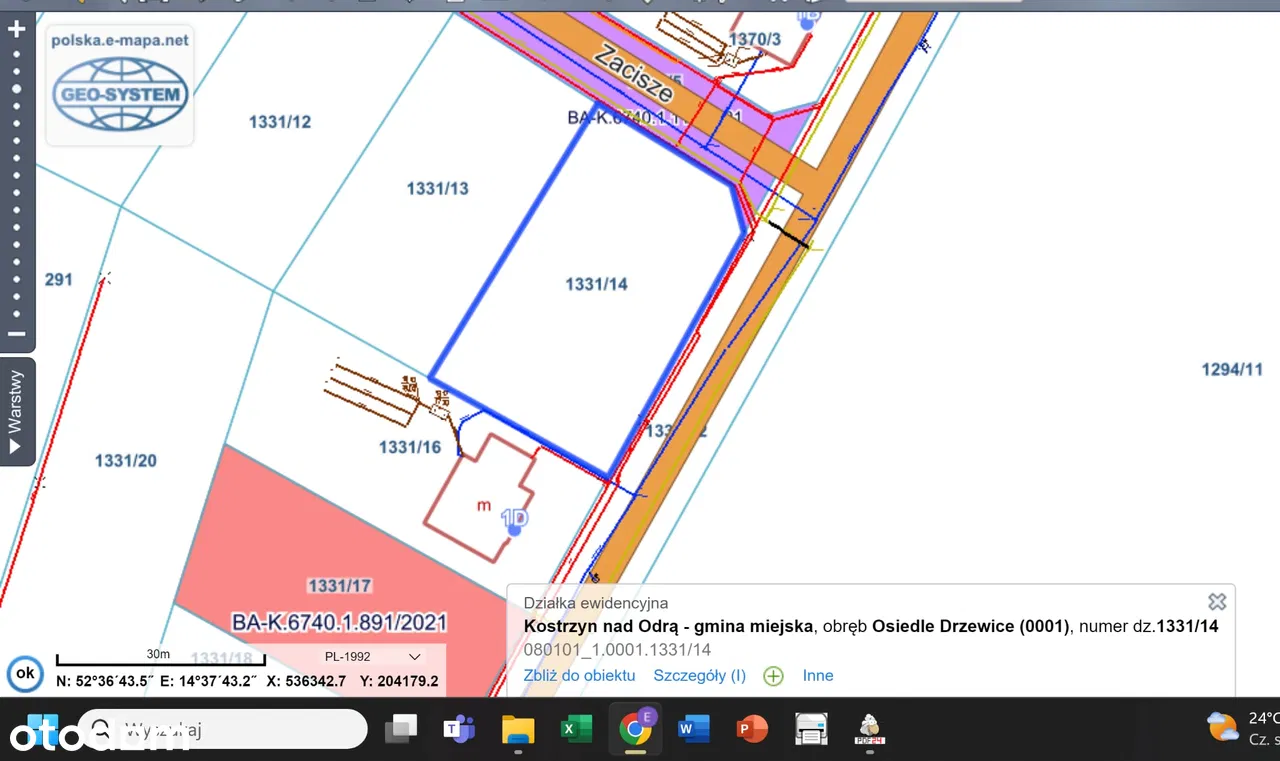
Task: Click the GEO-SYSTEM globe logo
Action: coord(120,94)
